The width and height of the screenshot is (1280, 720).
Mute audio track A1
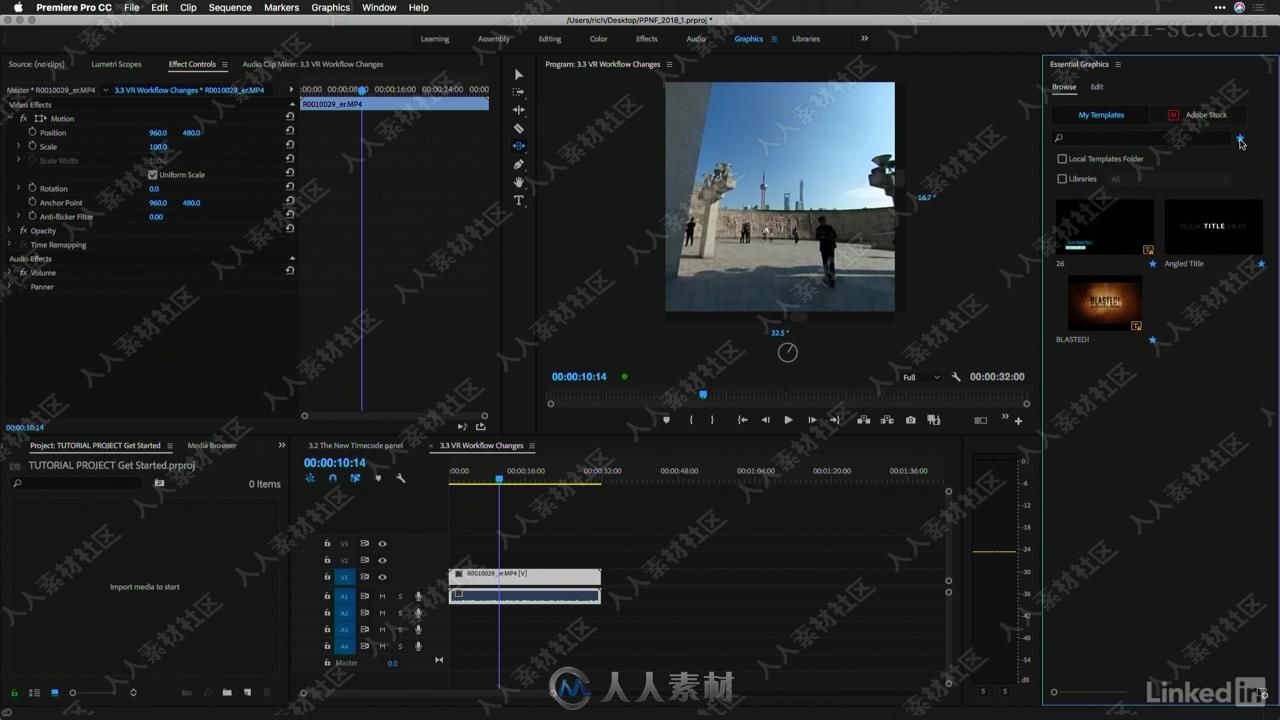click(382, 596)
